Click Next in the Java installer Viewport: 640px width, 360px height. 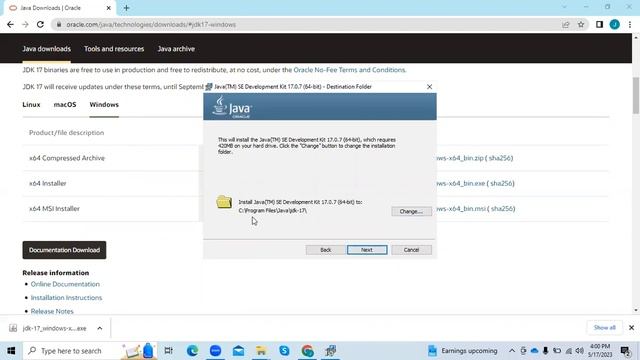(367, 250)
